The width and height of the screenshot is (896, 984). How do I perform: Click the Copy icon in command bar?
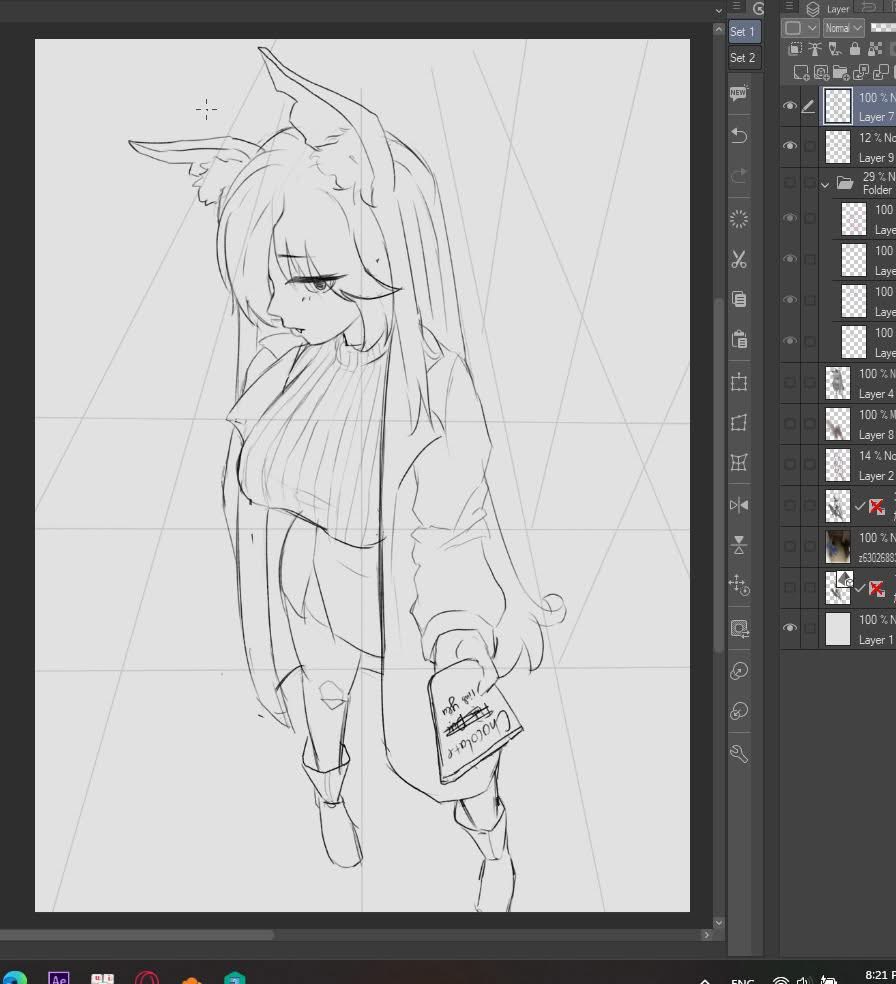(739, 299)
